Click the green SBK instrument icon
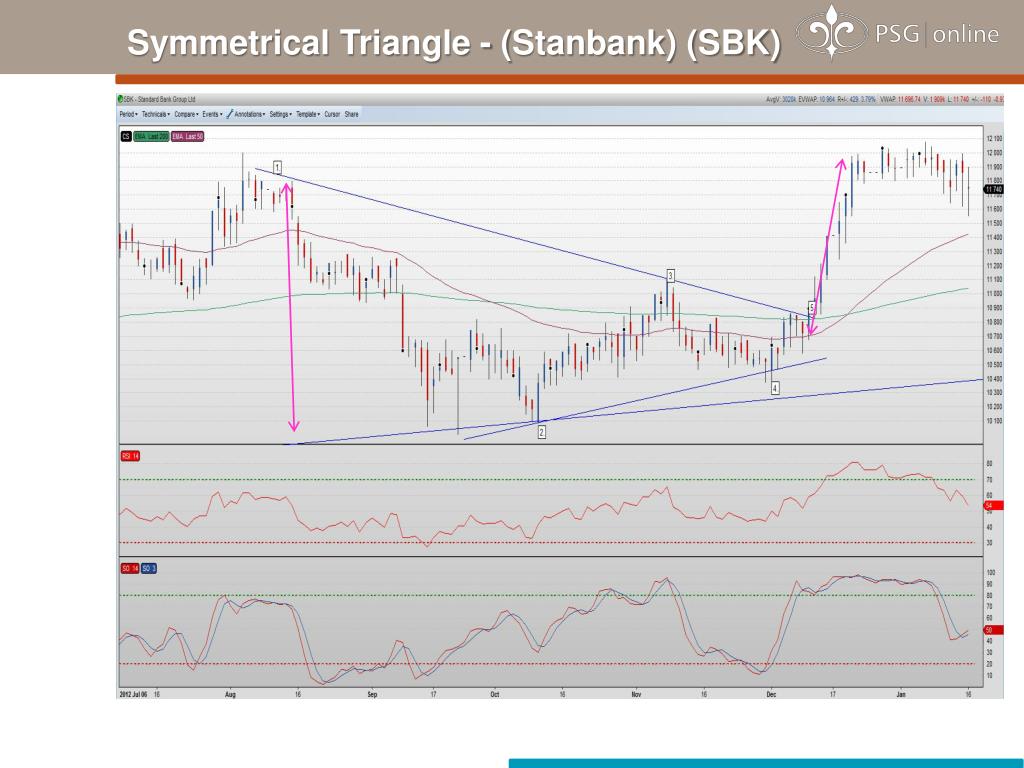 pyautogui.click(x=120, y=99)
